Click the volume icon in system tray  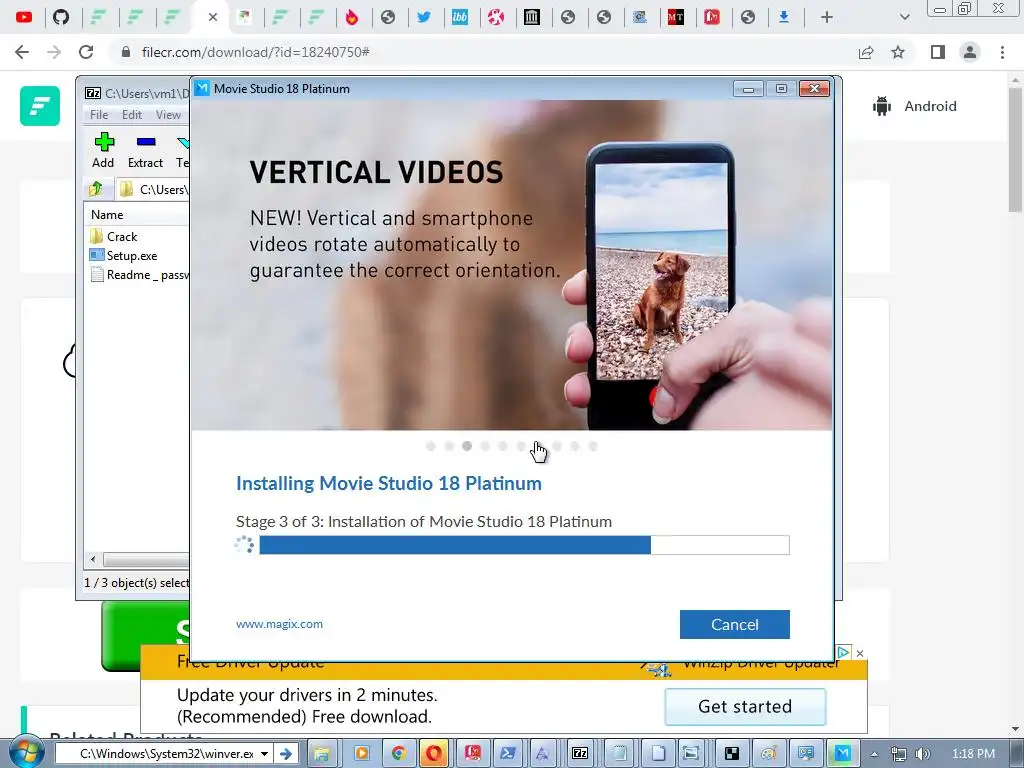(922, 754)
